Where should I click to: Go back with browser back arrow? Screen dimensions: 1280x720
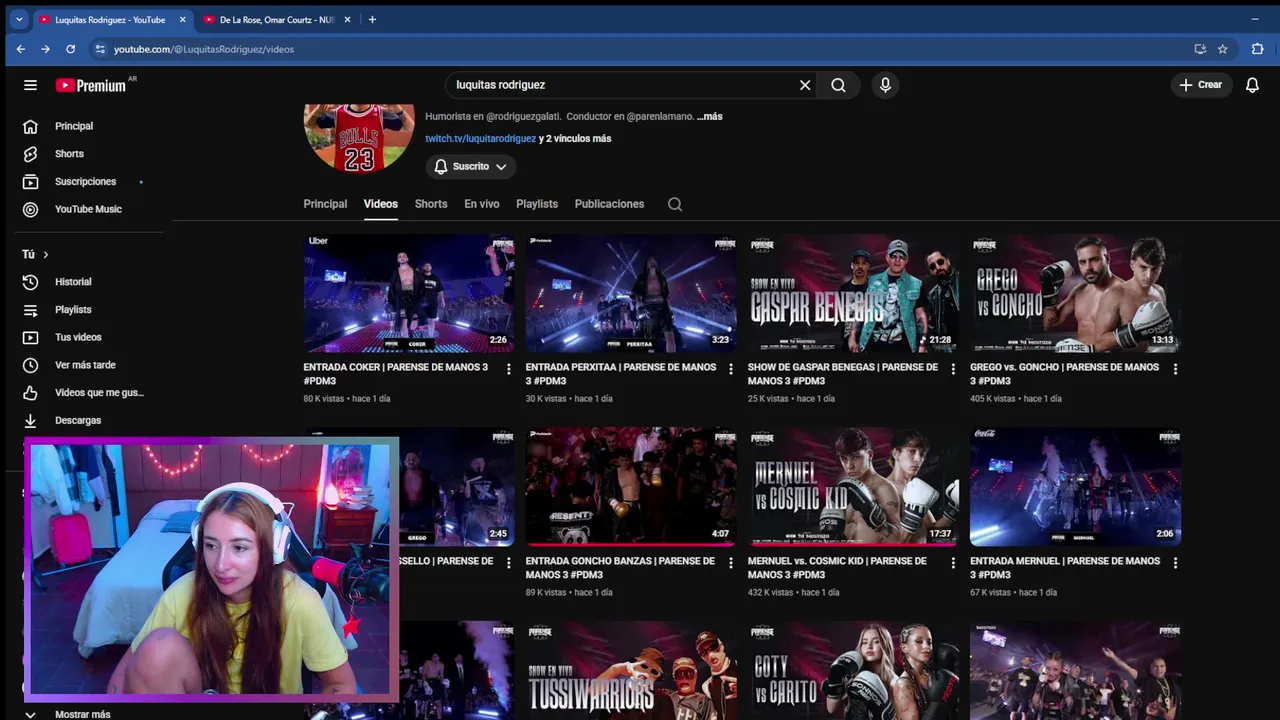(20, 49)
